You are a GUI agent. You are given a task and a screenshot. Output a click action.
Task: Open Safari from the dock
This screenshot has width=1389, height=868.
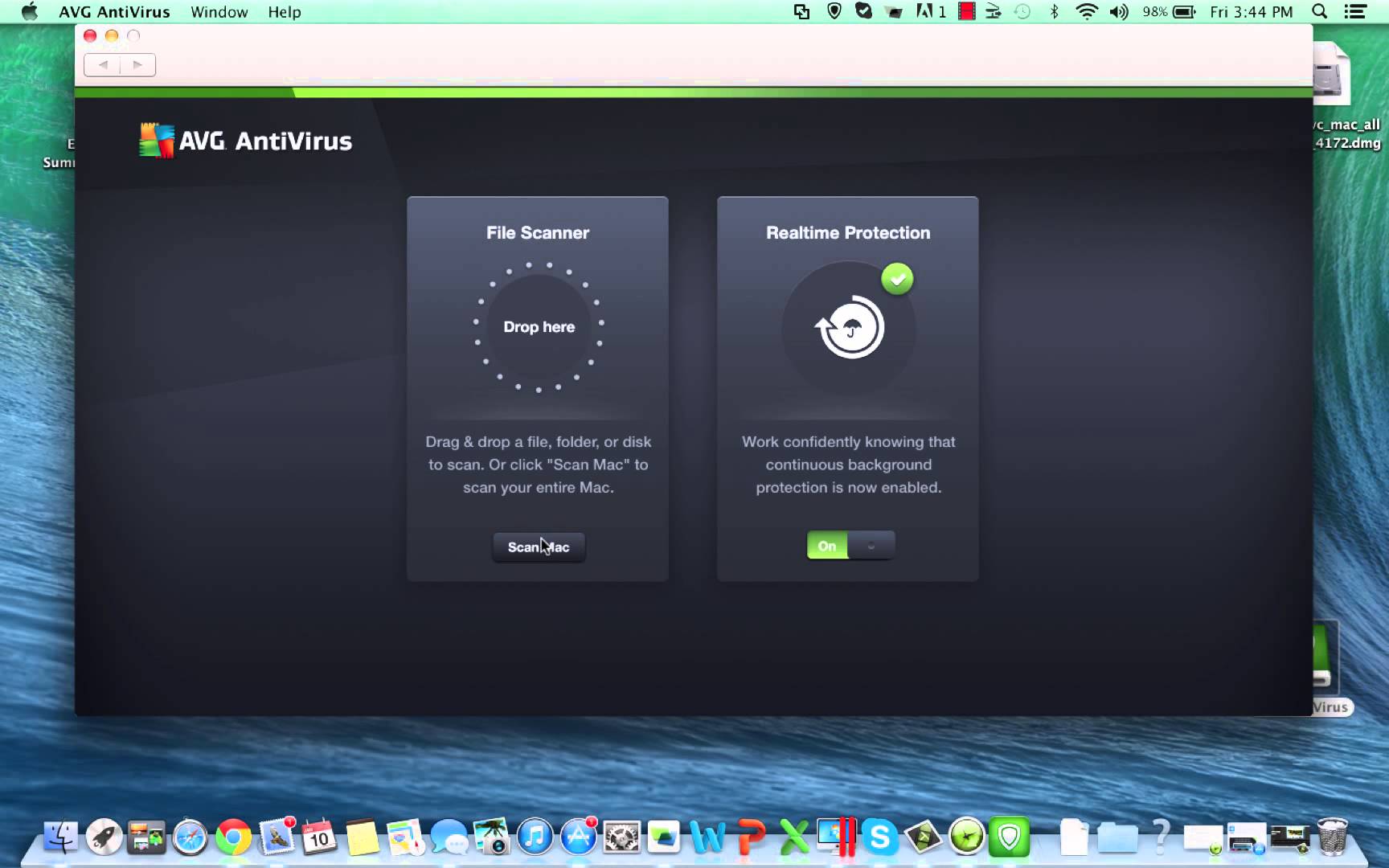tap(191, 837)
